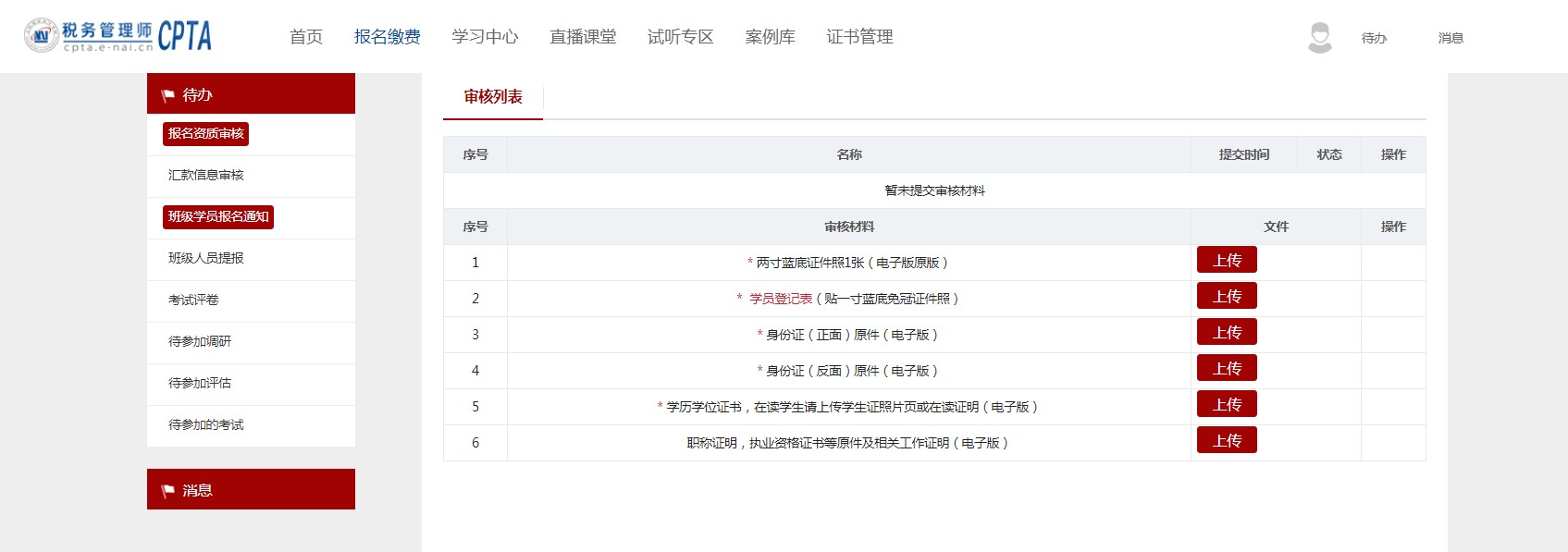Click the 文件 column header
The image size is (1568, 552).
point(1276,227)
